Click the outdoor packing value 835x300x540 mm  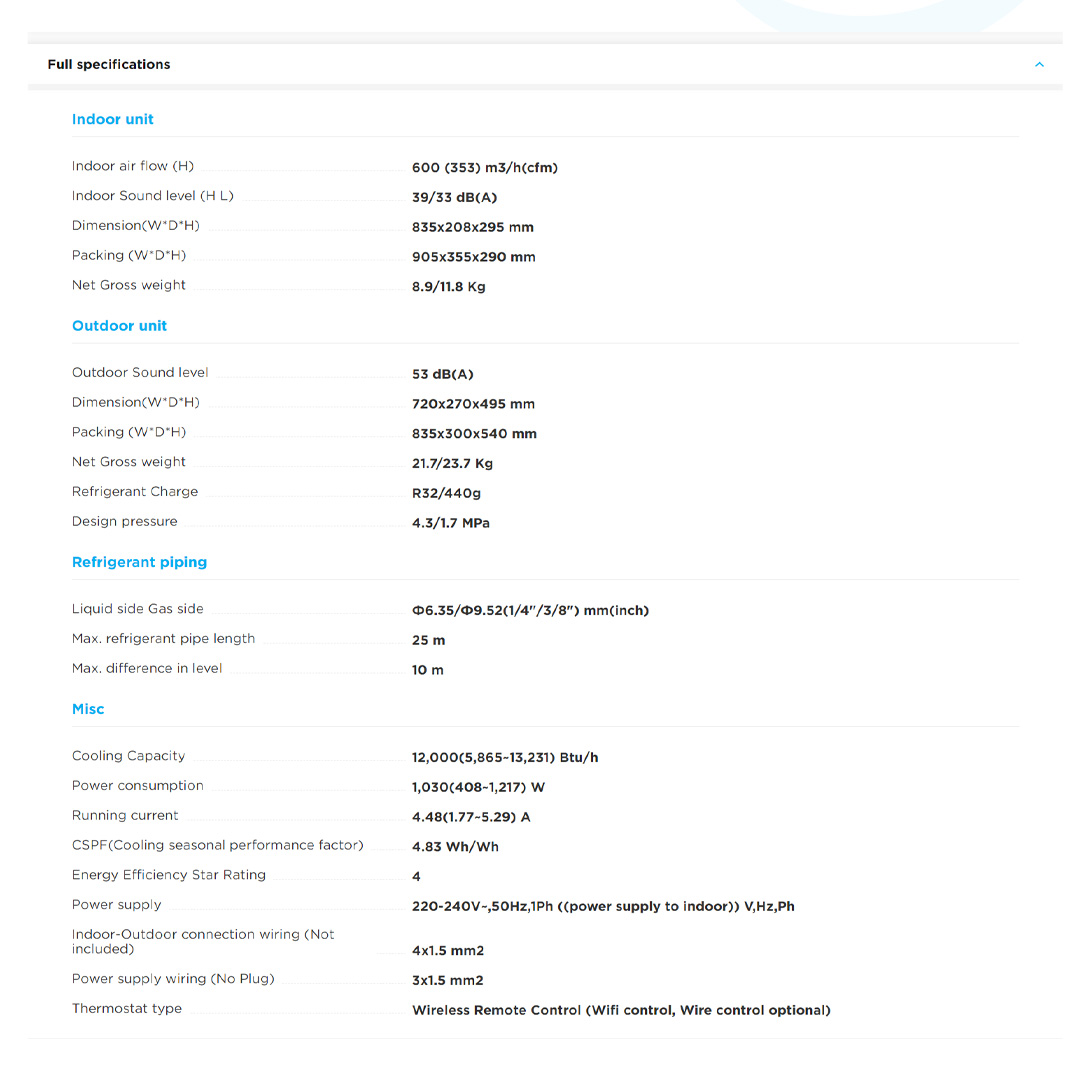474,434
